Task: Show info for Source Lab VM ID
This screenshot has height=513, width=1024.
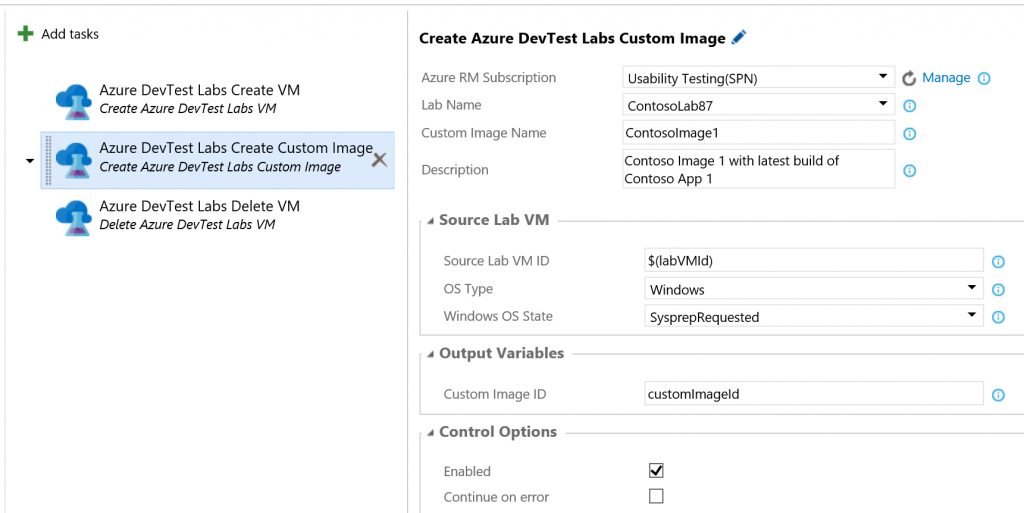Action: pyautogui.click(x=998, y=262)
